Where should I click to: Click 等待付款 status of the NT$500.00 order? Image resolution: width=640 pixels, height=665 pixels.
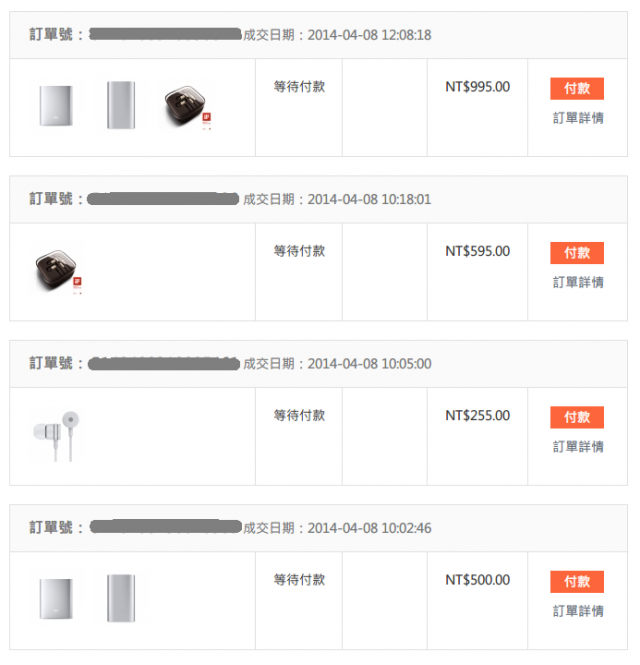[x=299, y=580]
